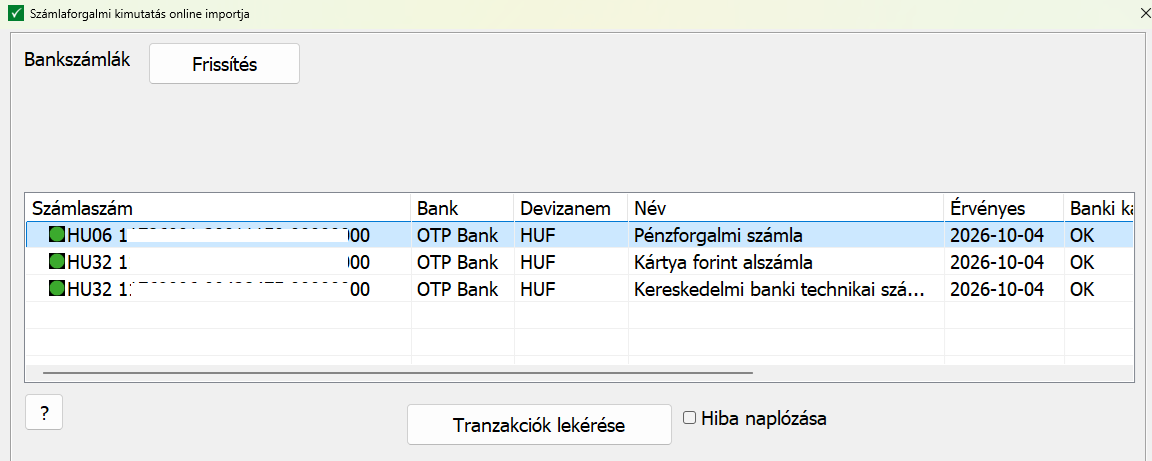Click OK status cell in Kártya forint row
Image resolution: width=1152 pixels, height=461 pixels.
point(1082,262)
